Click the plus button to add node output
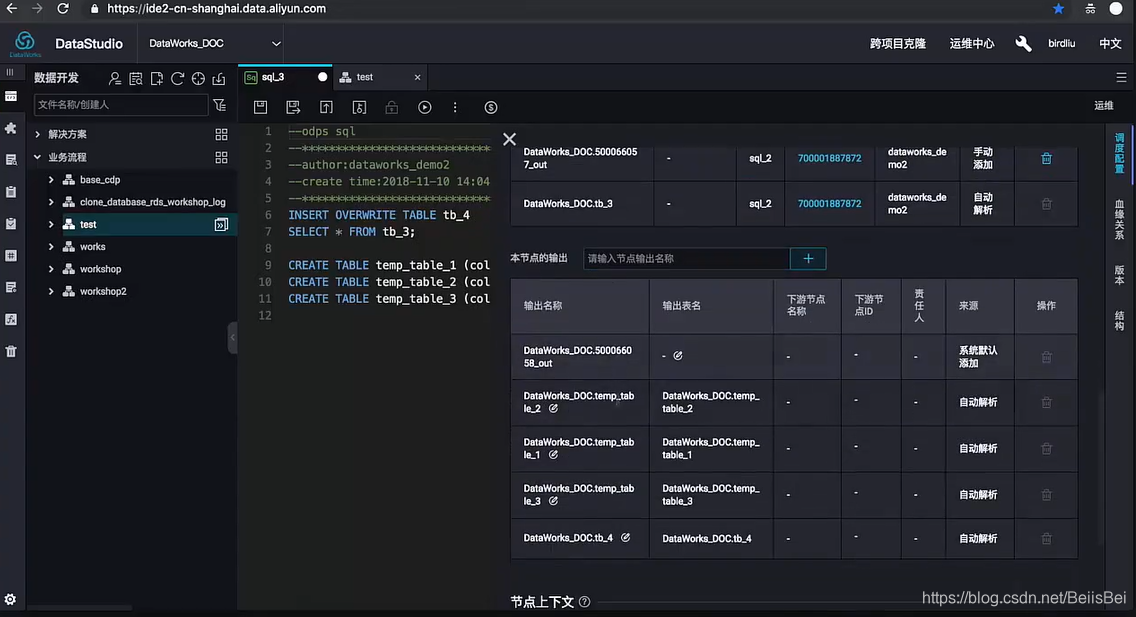This screenshot has height=617, width=1136. (x=808, y=259)
